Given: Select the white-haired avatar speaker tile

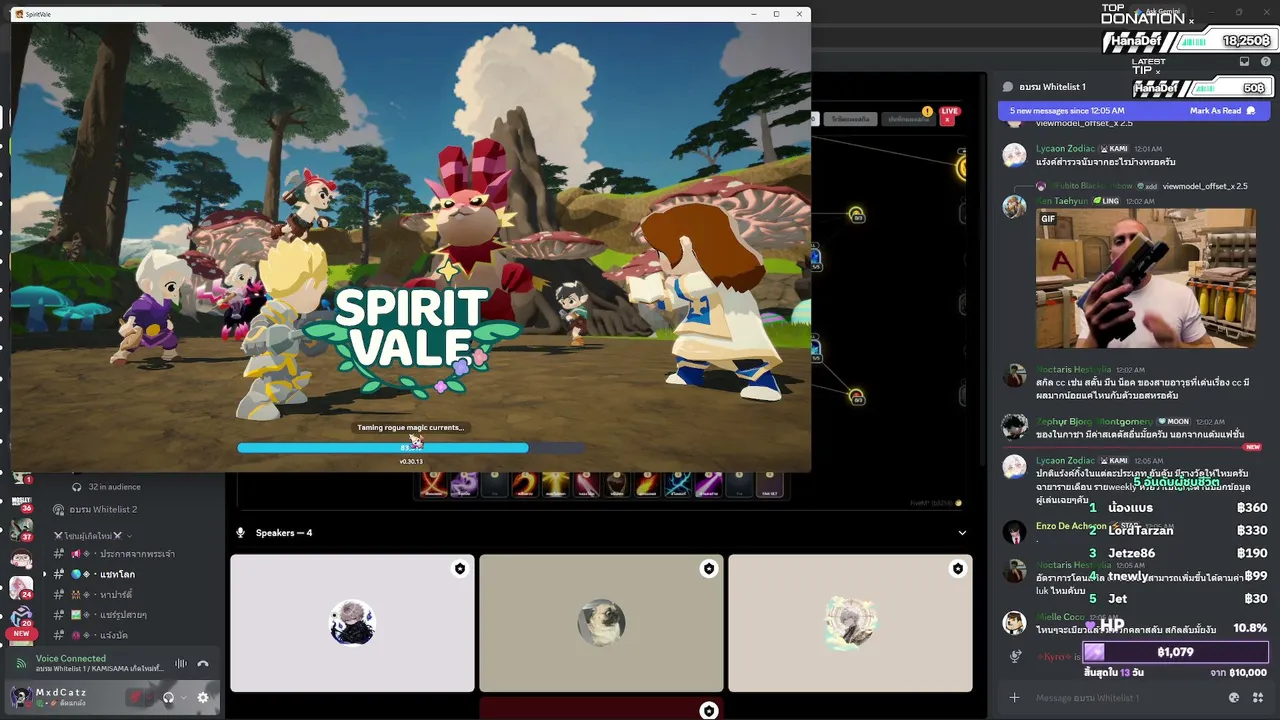Looking at the screenshot, I should [352, 623].
